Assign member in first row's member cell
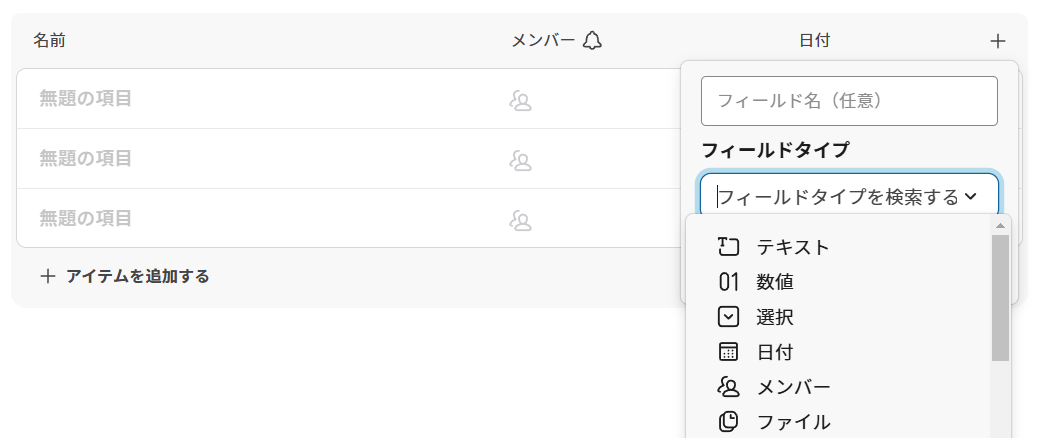Viewport: 1063px width, 438px height. tap(520, 101)
